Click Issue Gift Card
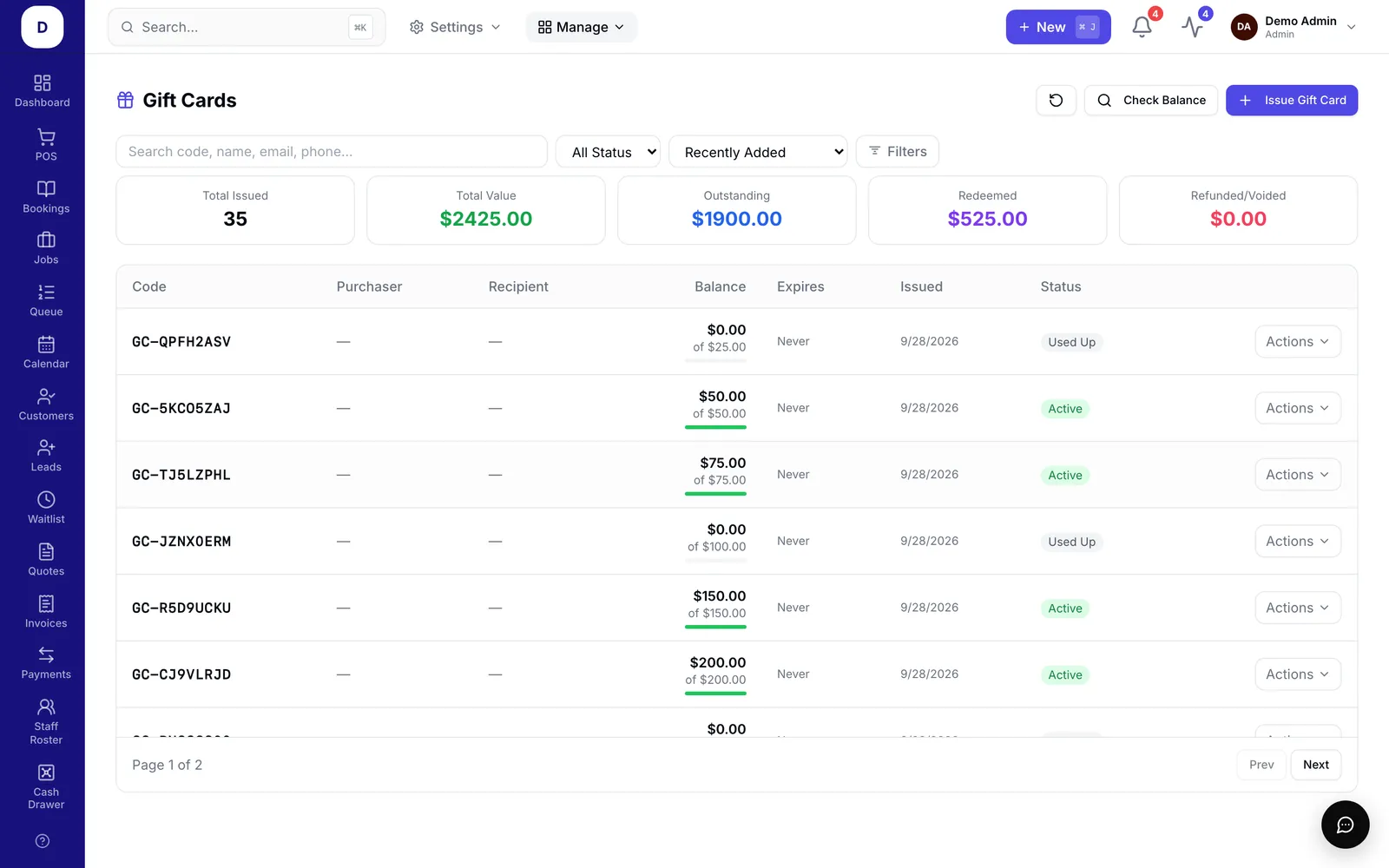The height and width of the screenshot is (868, 1389). pos(1291,100)
